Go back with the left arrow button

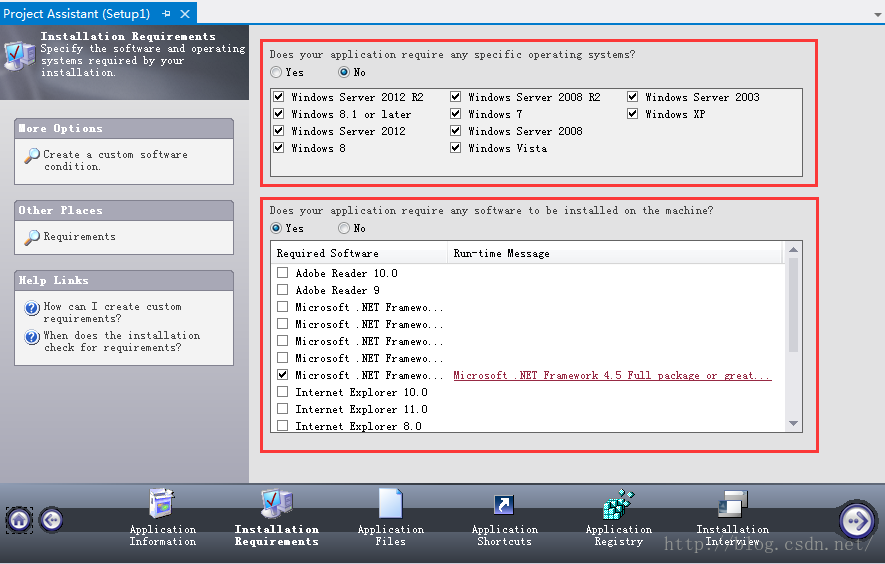click(51, 519)
